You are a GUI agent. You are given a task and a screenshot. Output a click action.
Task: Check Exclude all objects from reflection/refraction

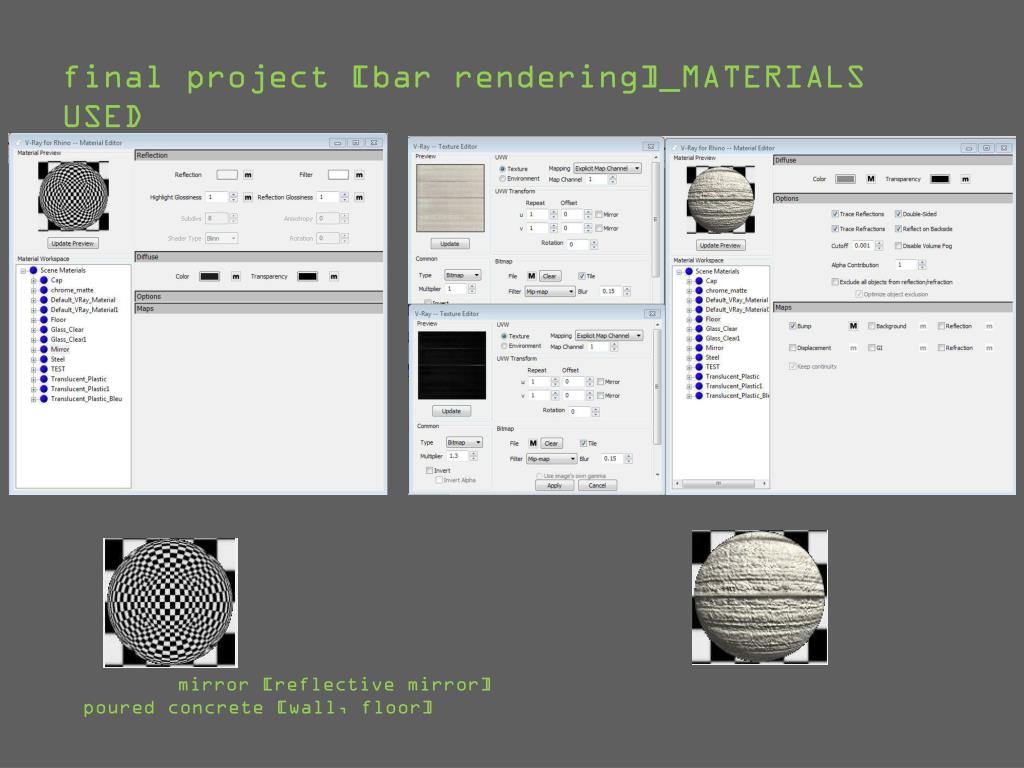tap(835, 282)
